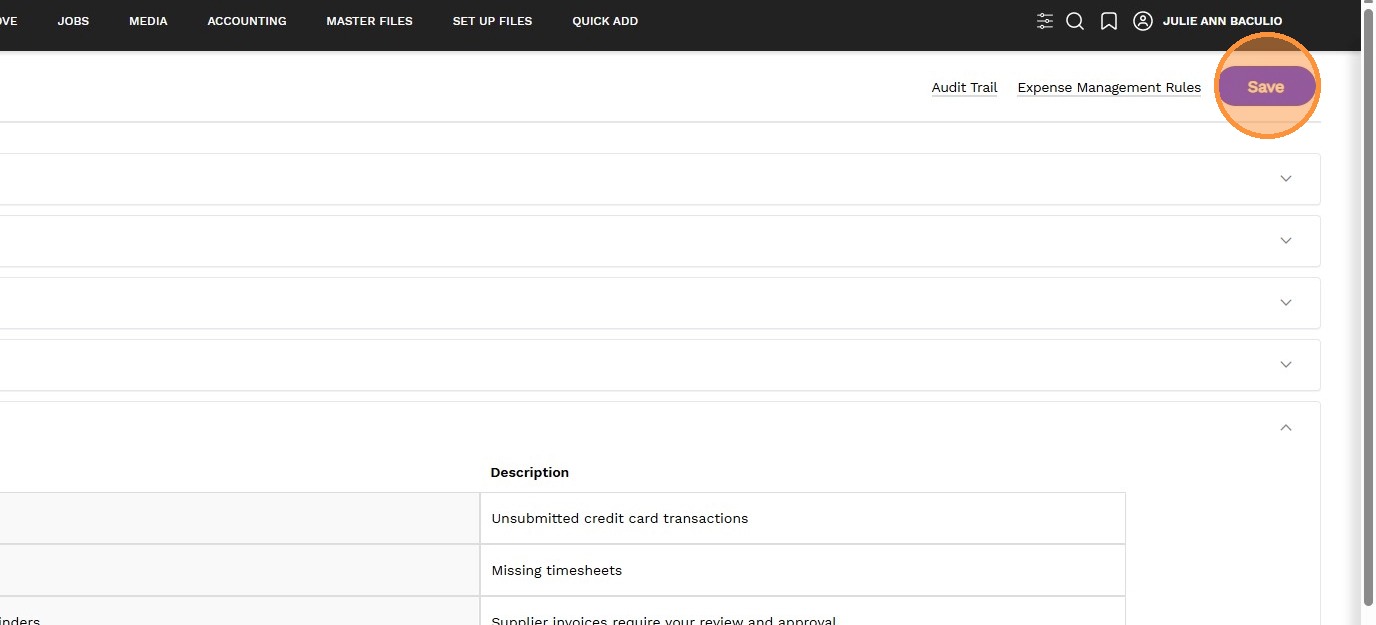Expand the first collapsed section chevron

[x=1286, y=179]
